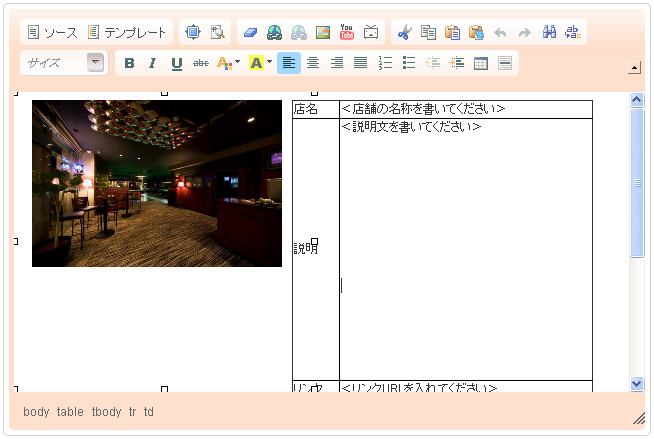Toggle italic formatting
This screenshot has height=439, width=654.
point(152,63)
